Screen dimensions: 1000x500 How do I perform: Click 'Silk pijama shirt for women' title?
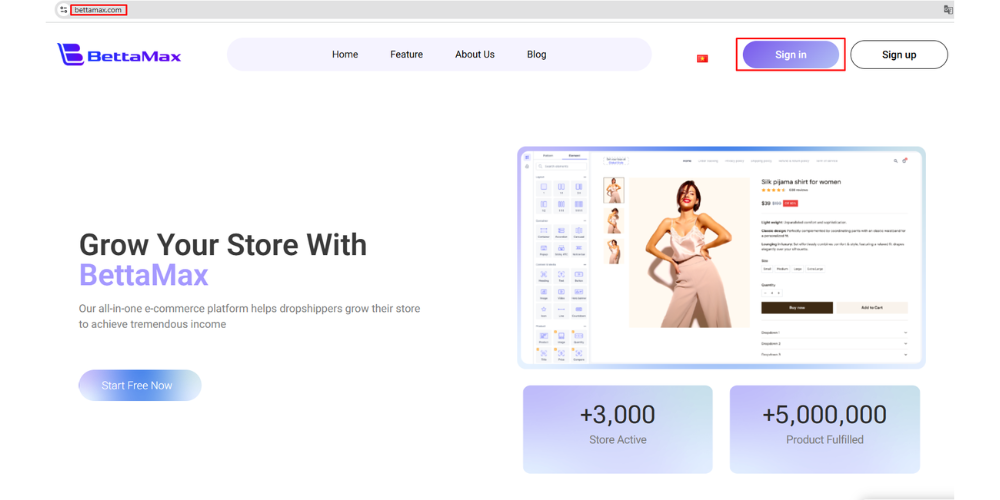click(x=801, y=182)
